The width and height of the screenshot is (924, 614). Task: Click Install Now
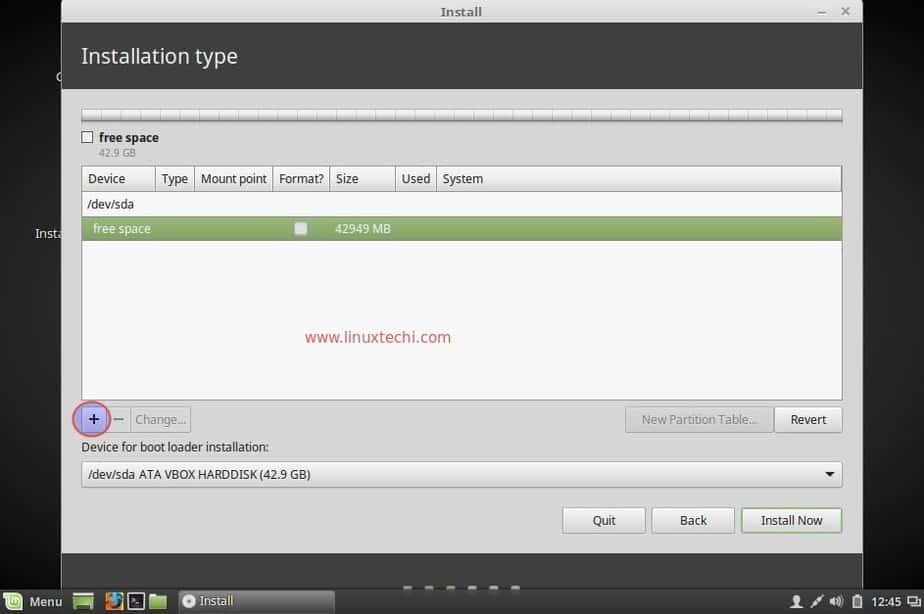(x=791, y=520)
